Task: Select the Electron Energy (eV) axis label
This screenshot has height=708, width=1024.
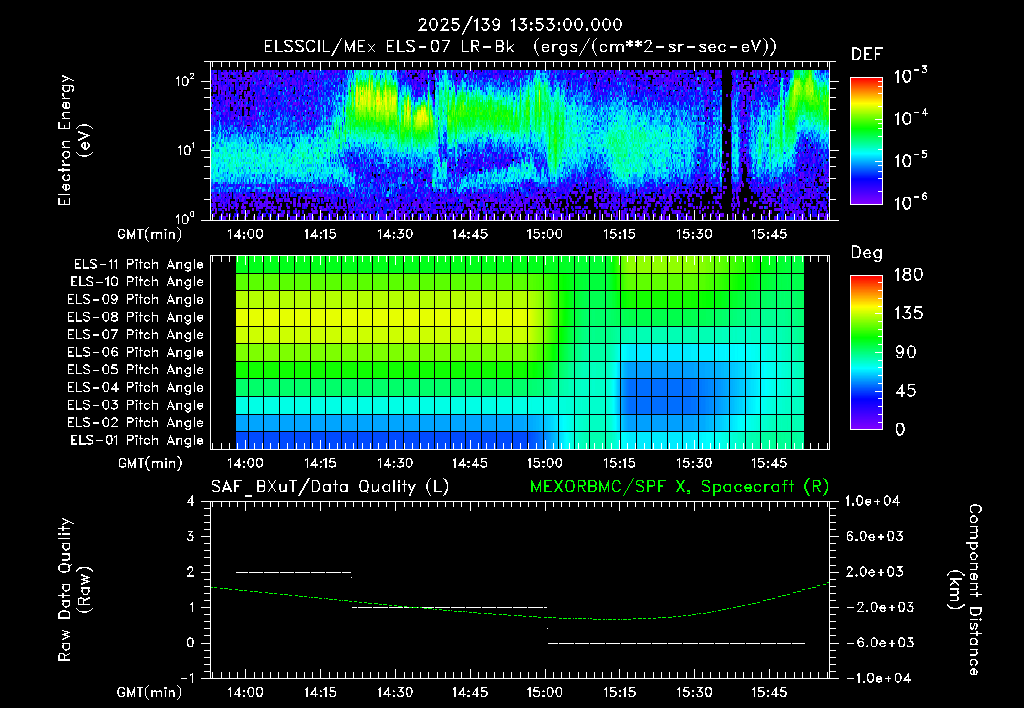Action: click(x=74, y=140)
